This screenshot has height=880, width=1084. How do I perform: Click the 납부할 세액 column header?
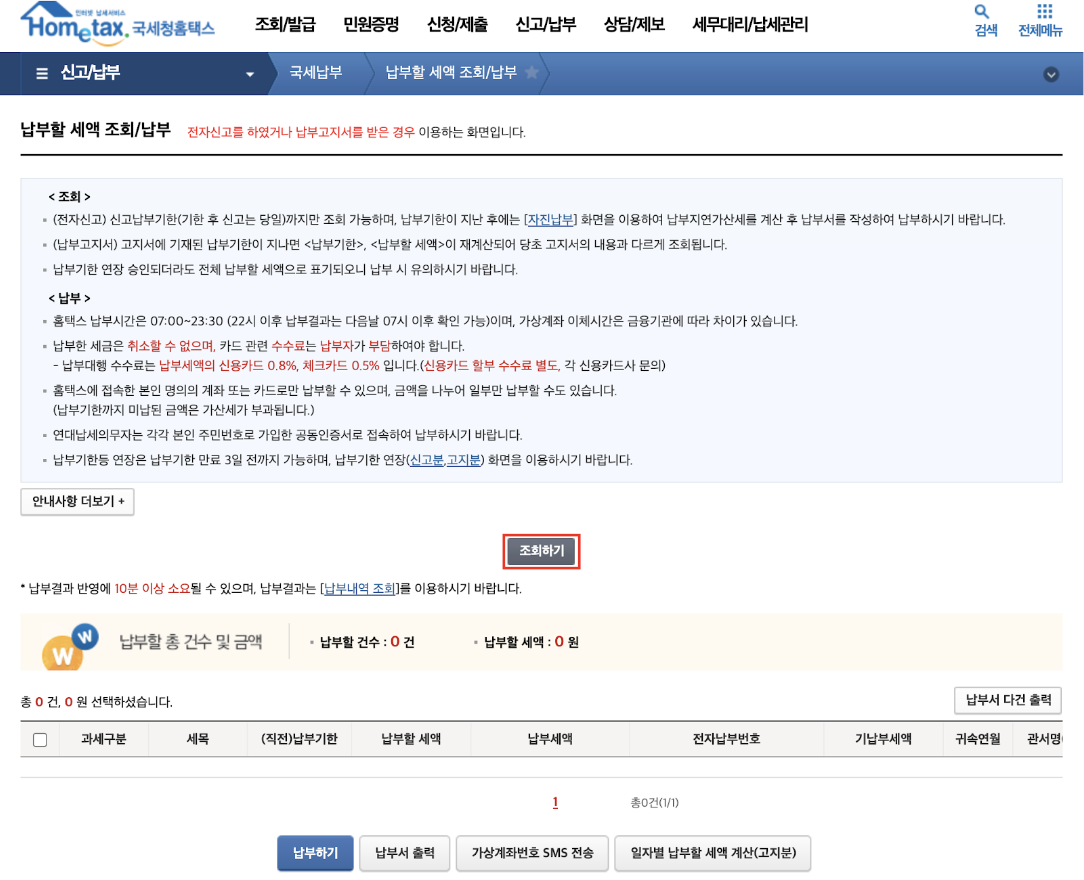[x=411, y=739]
